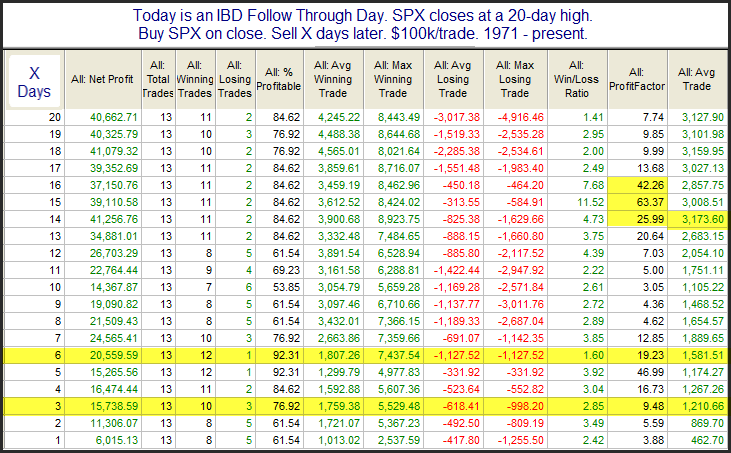Select net profit value 22,764.44
Image resolution: width=731 pixels, height=453 pixels.
[x=114, y=270]
